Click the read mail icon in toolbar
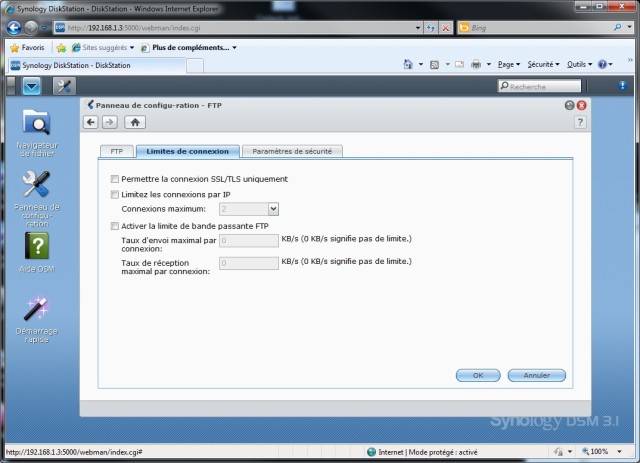Viewport: 640px width, 463px height. point(459,65)
